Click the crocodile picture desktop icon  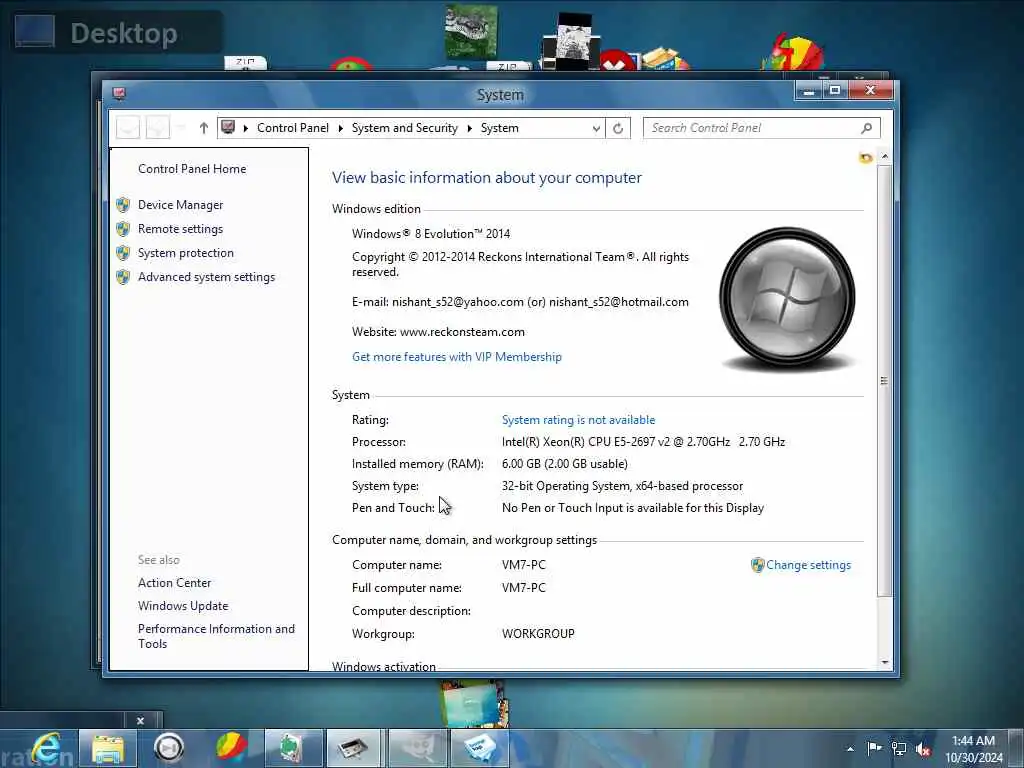[x=471, y=31]
